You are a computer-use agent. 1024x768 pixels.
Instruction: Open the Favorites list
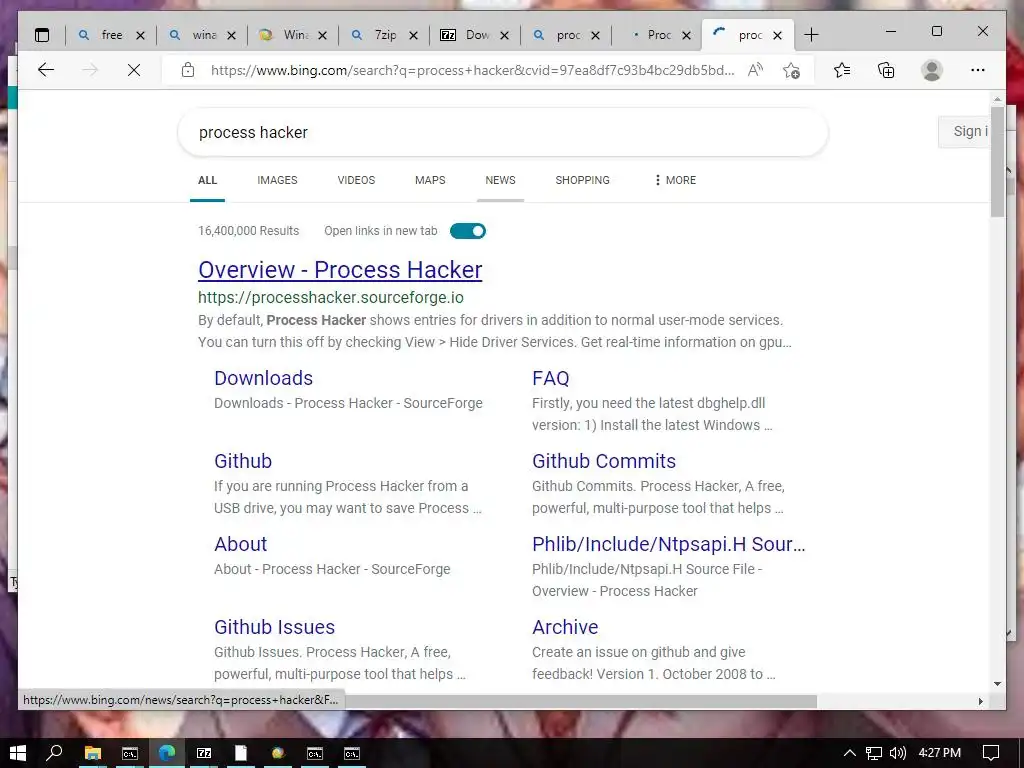click(x=842, y=70)
